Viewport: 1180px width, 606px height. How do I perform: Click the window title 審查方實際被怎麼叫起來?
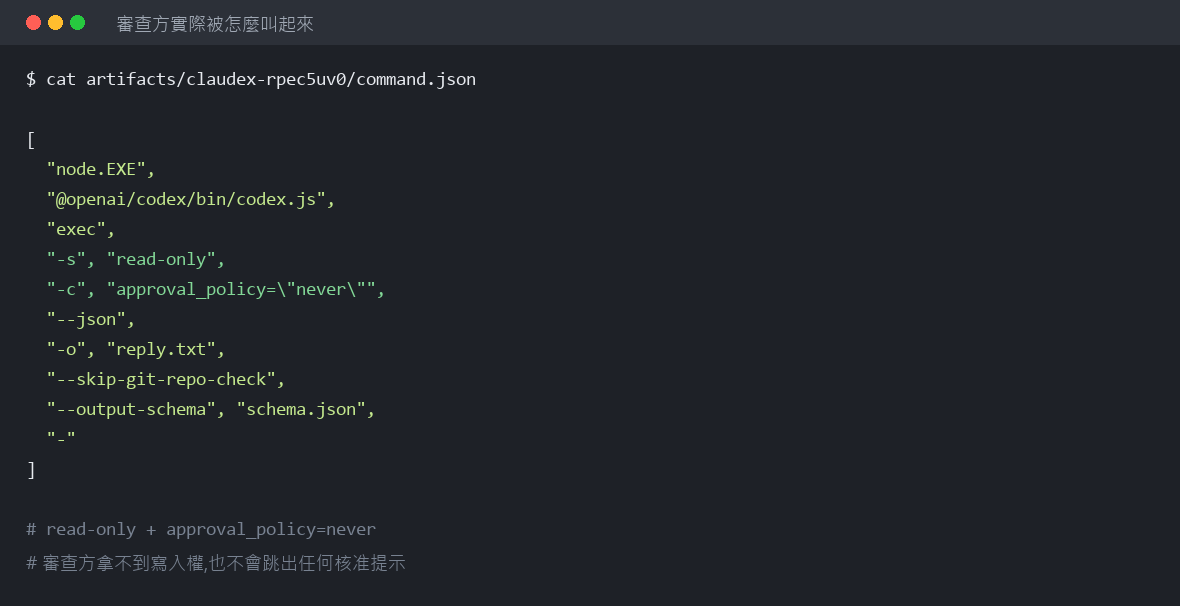point(215,24)
